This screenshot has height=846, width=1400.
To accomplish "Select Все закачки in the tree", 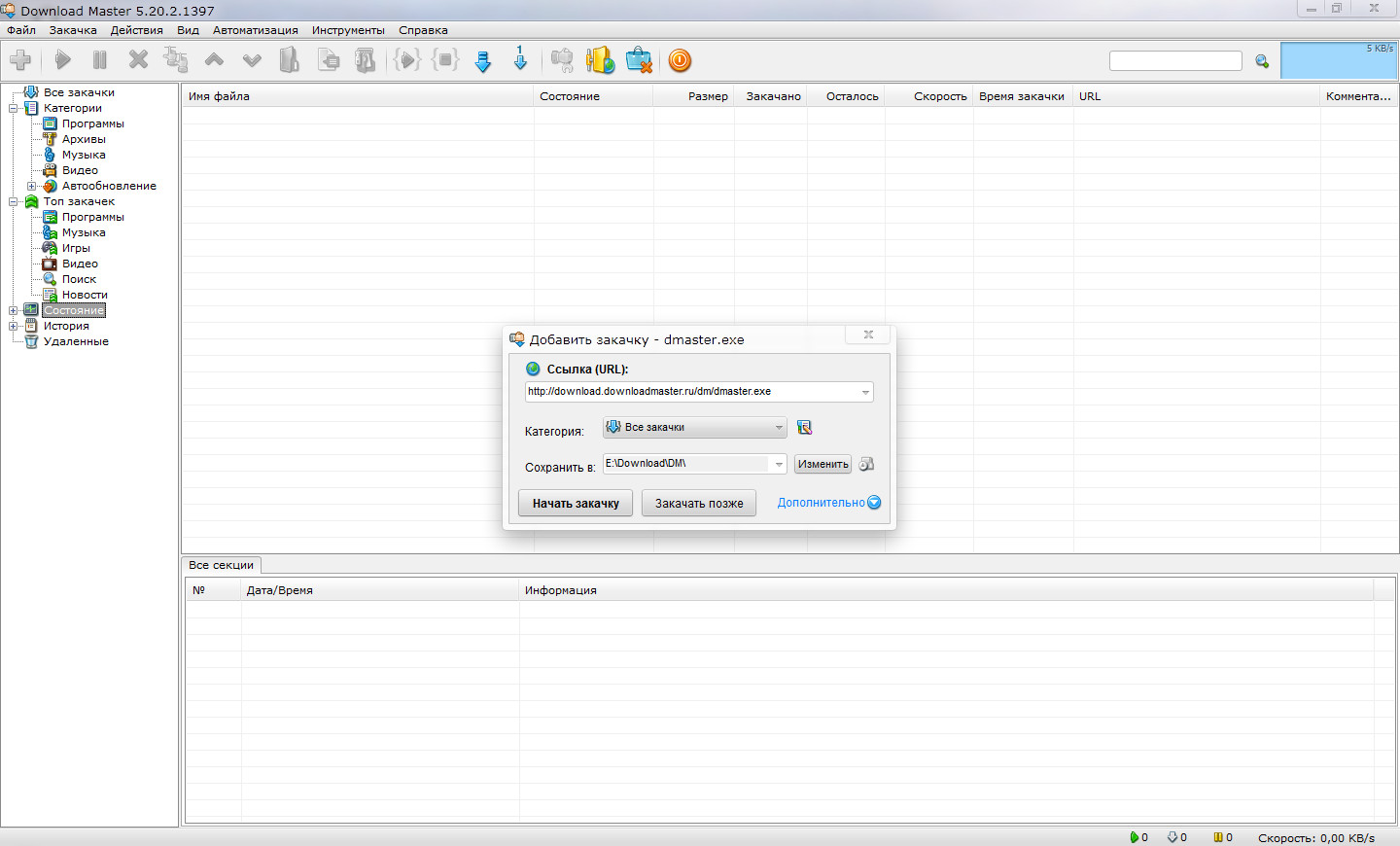I will pyautogui.click(x=79, y=92).
